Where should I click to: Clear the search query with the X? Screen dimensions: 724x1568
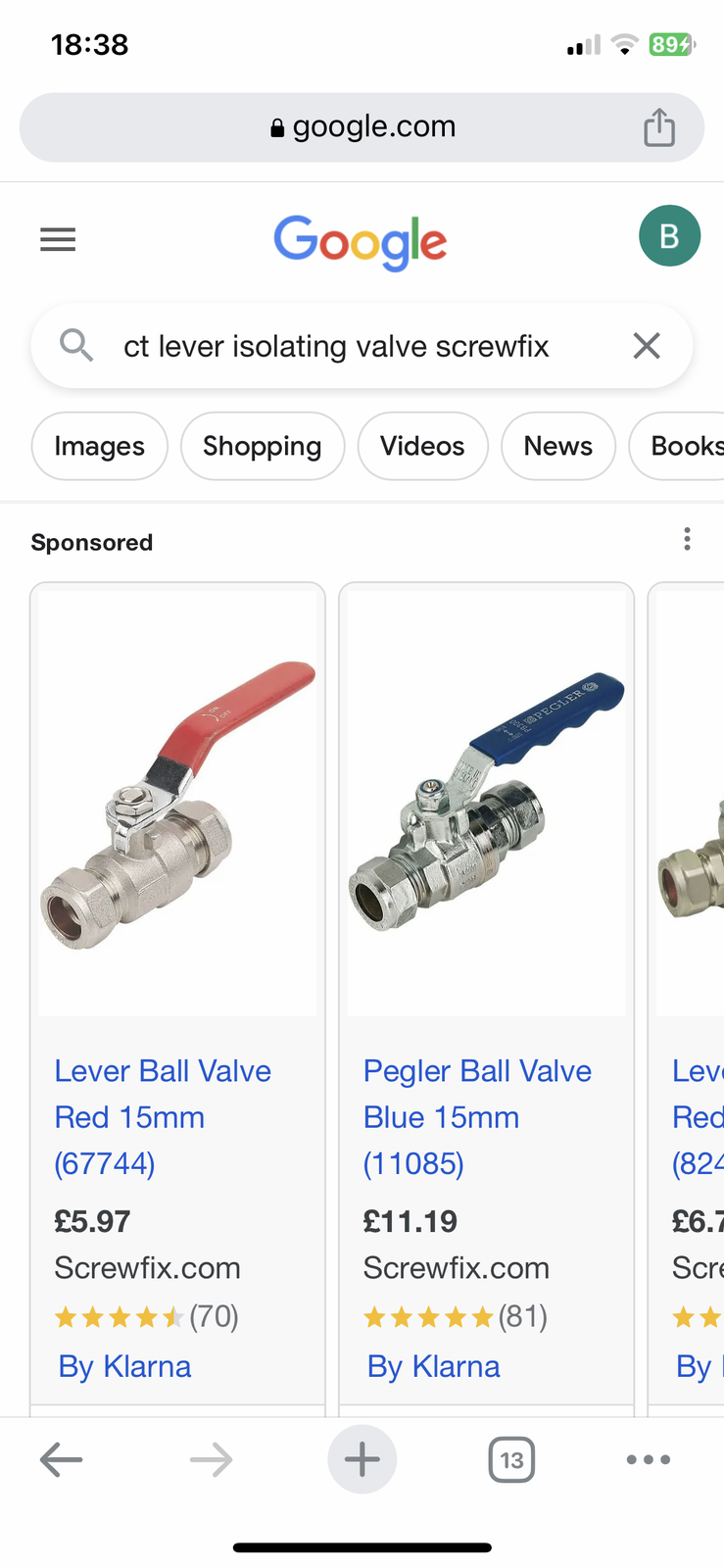[647, 345]
